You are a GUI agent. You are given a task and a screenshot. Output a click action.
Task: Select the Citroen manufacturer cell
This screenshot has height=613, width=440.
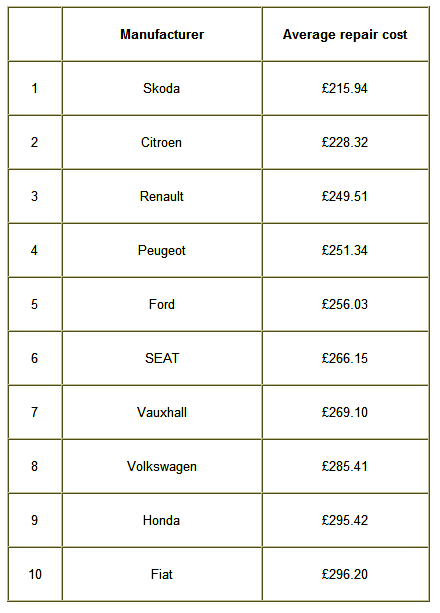coord(162,142)
